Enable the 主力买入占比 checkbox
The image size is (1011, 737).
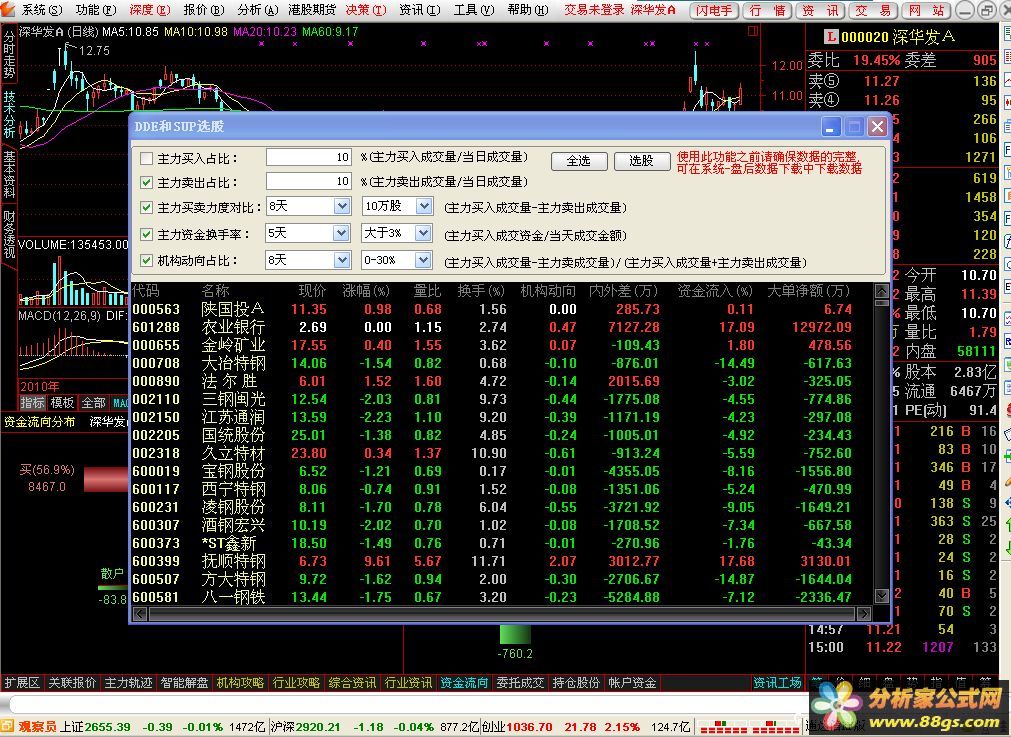click(146, 158)
